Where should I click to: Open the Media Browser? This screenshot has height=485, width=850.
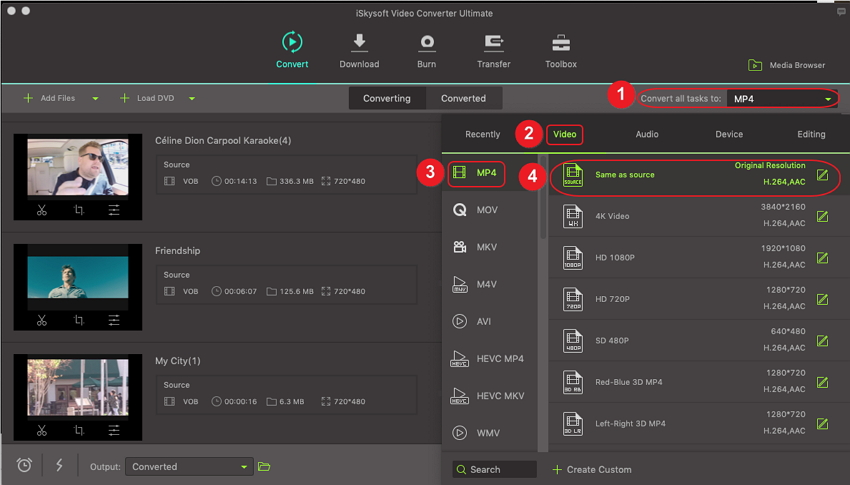pos(786,65)
